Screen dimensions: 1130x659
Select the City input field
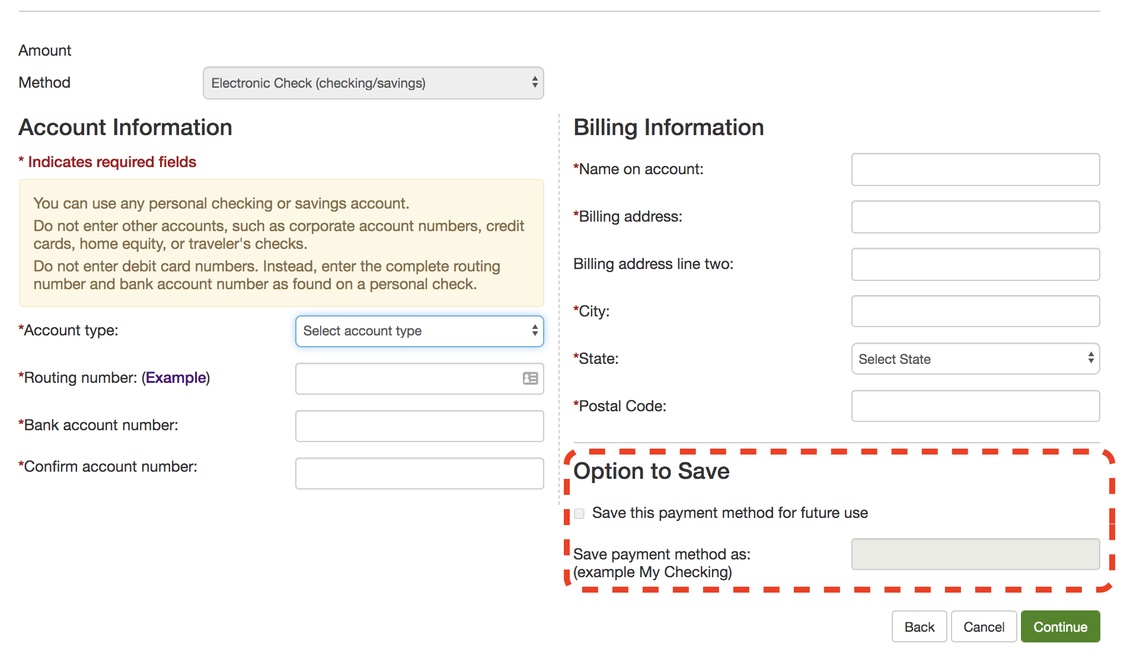pyautogui.click(x=975, y=311)
